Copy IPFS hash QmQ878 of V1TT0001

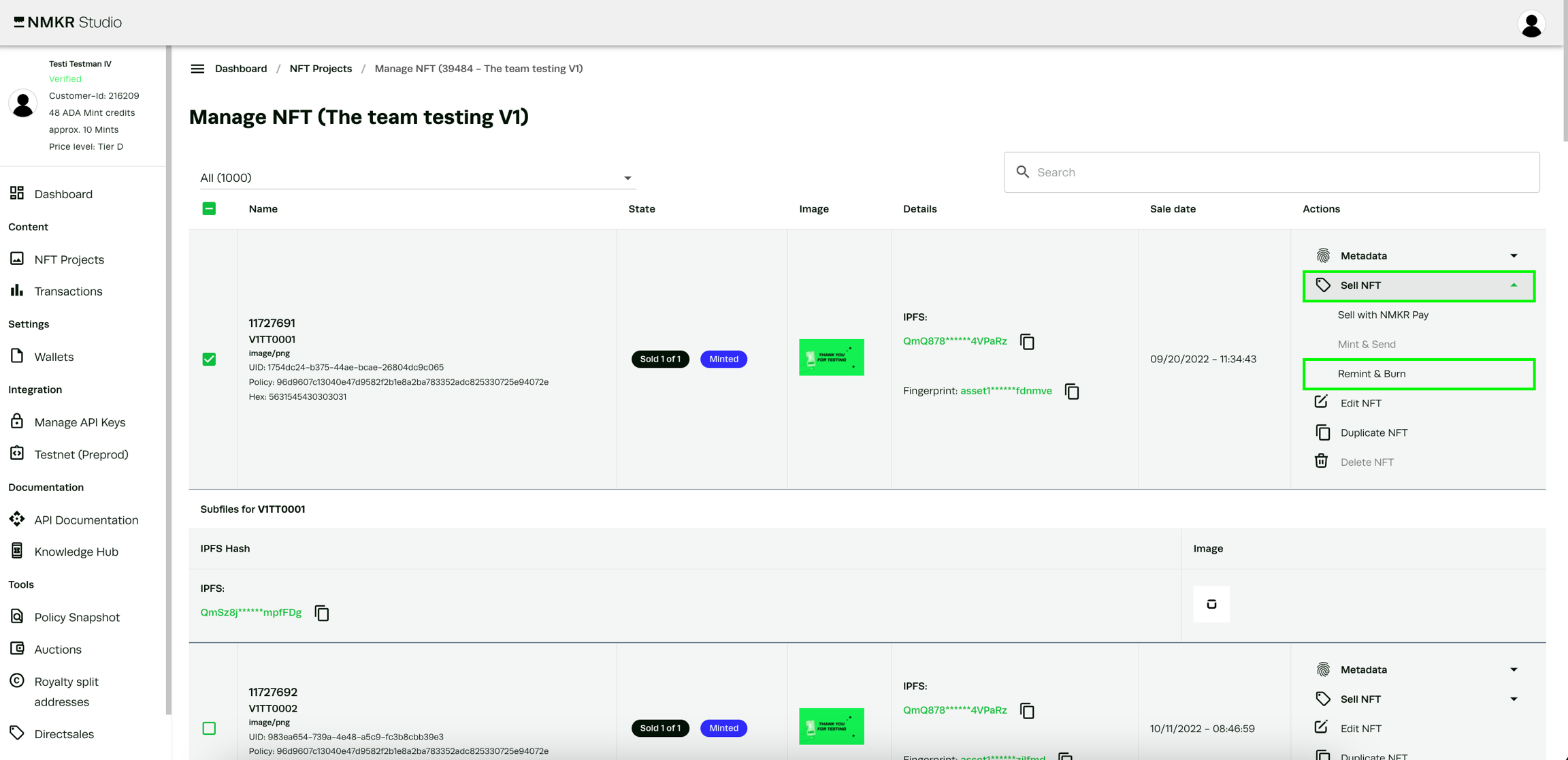tap(1027, 342)
